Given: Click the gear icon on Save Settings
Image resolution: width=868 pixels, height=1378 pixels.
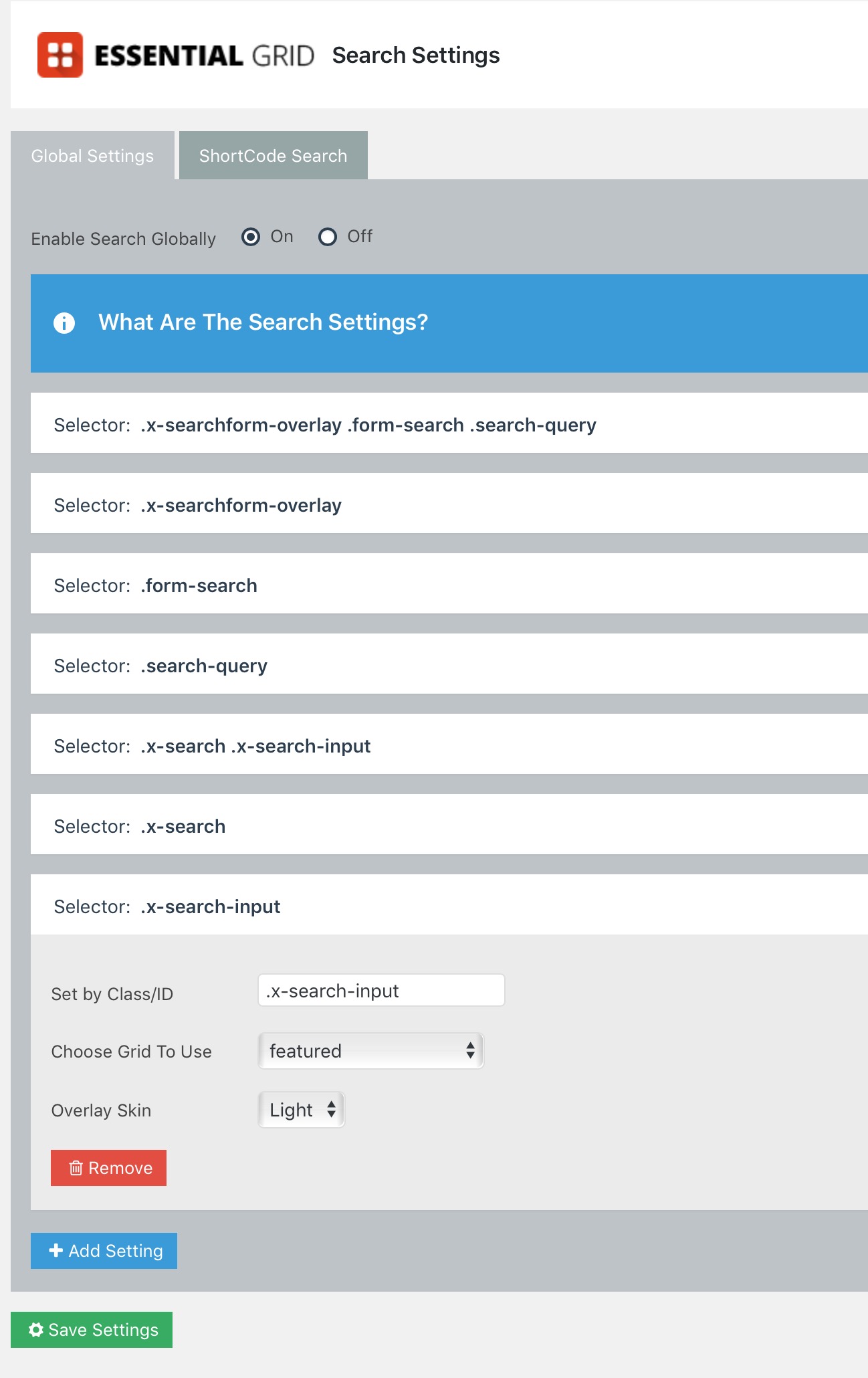Looking at the screenshot, I should pyautogui.click(x=36, y=1330).
